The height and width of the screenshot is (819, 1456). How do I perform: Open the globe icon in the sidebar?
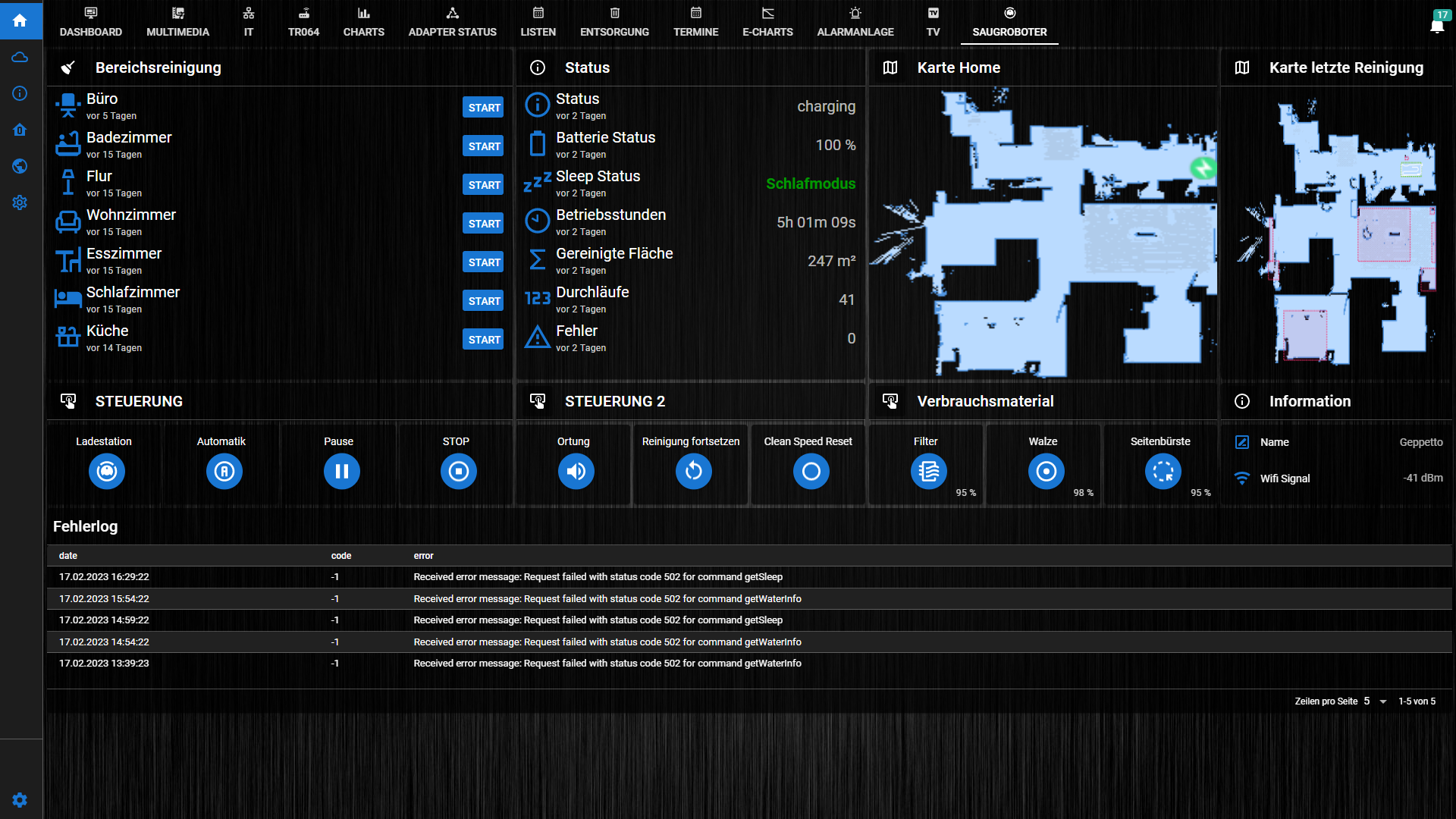pyautogui.click(x=20, y=166)
